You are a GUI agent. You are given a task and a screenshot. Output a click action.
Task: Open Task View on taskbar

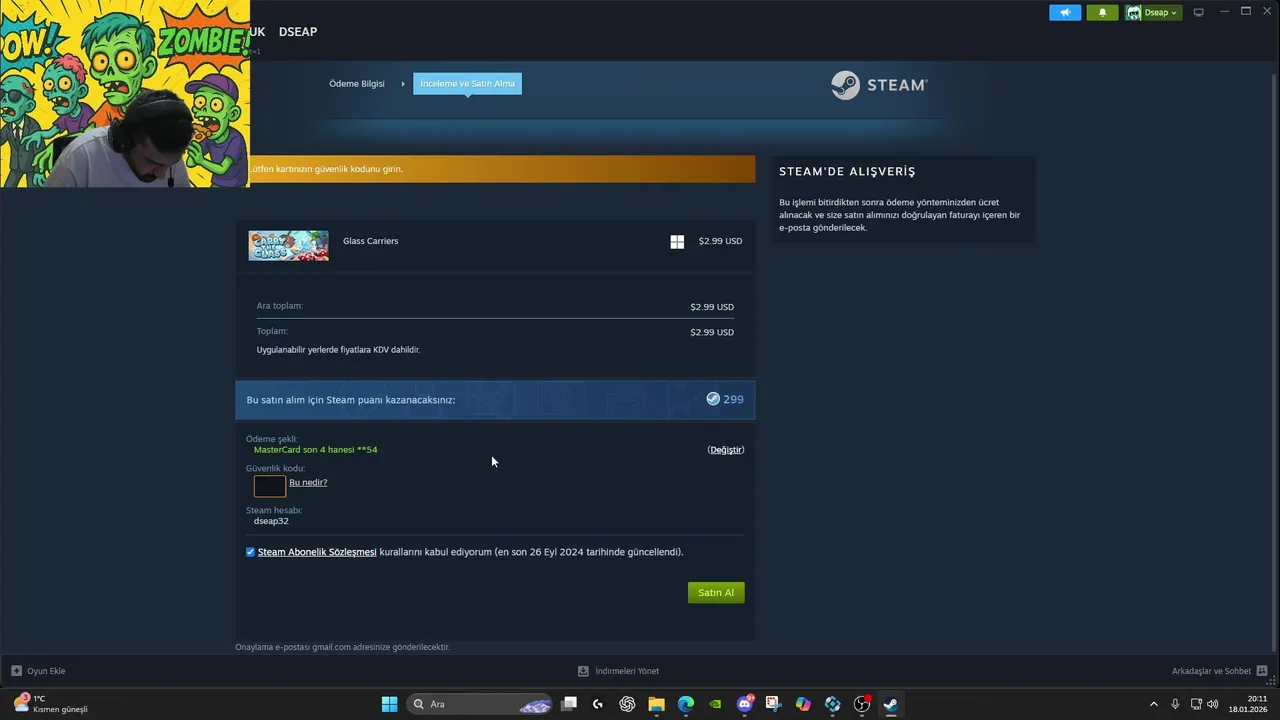point(569,704)
